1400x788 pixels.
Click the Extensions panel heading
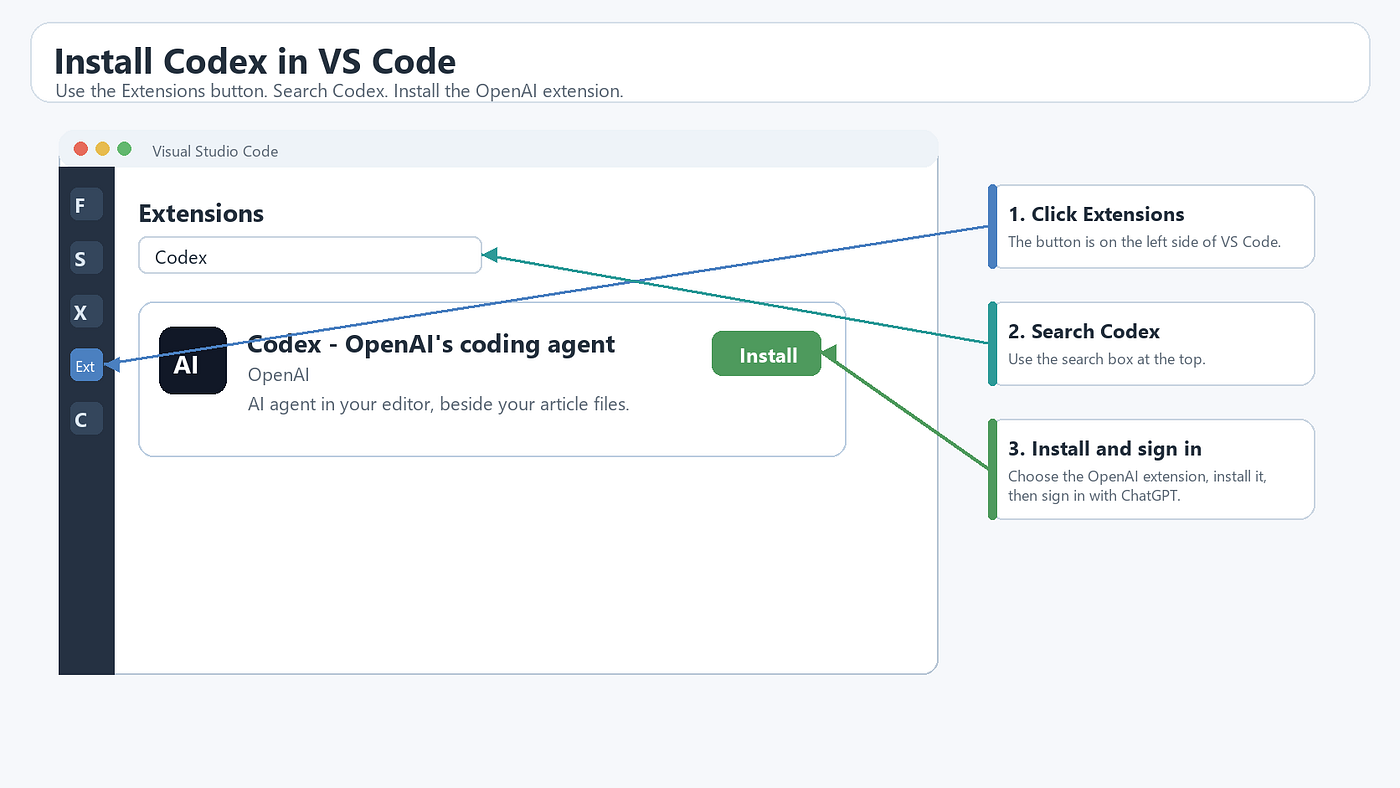[x=201, y=213]
